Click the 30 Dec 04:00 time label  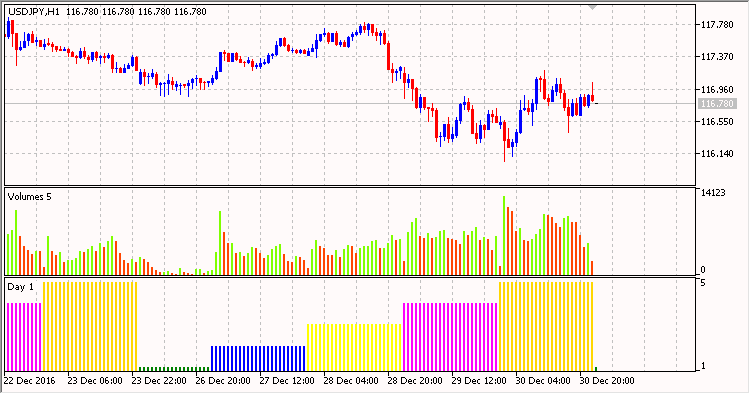pos(543,381)
